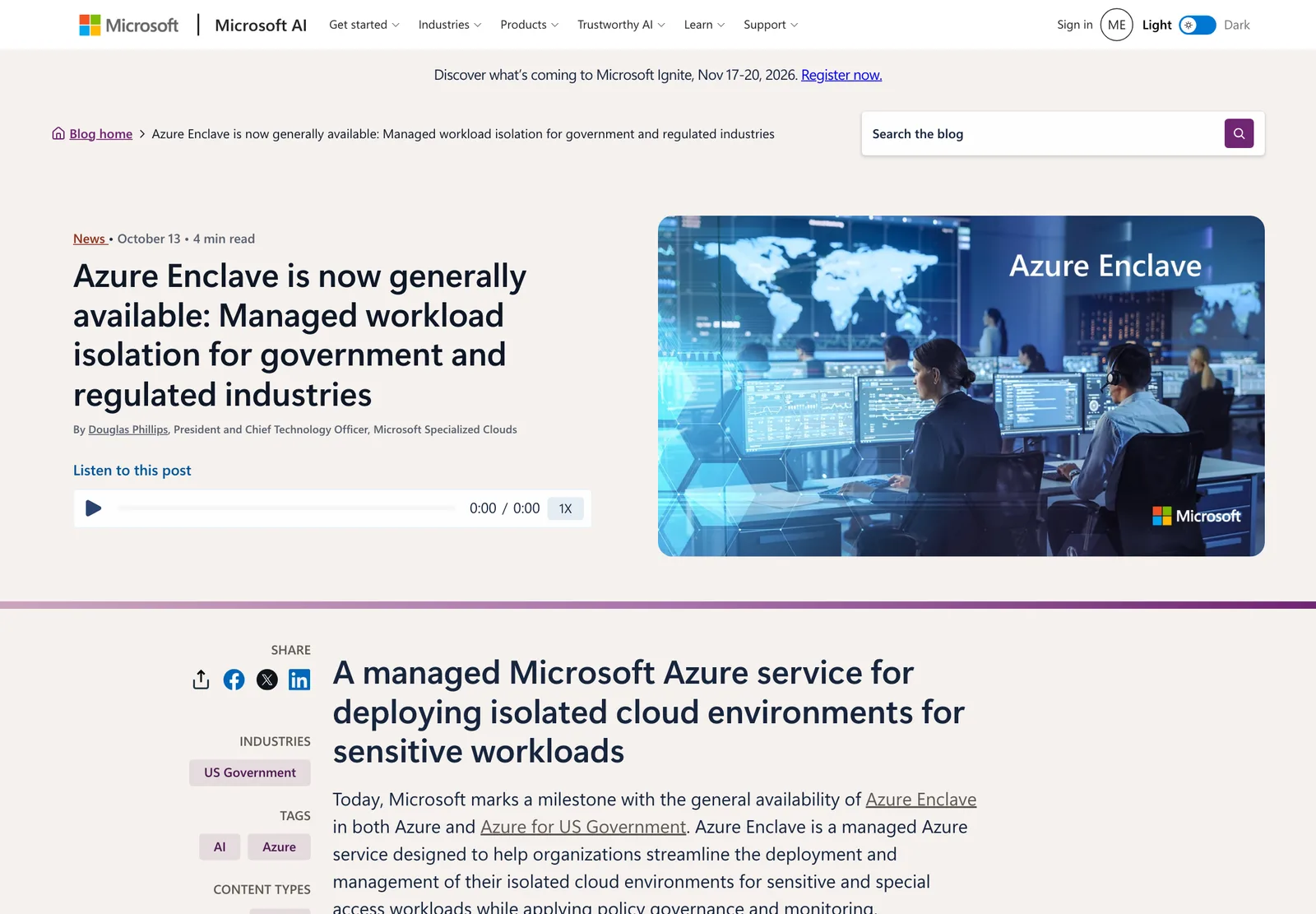Select the Azure tag
Image resolution: width=1316 pixels, height=914 pixels.
tap(279, 847)
